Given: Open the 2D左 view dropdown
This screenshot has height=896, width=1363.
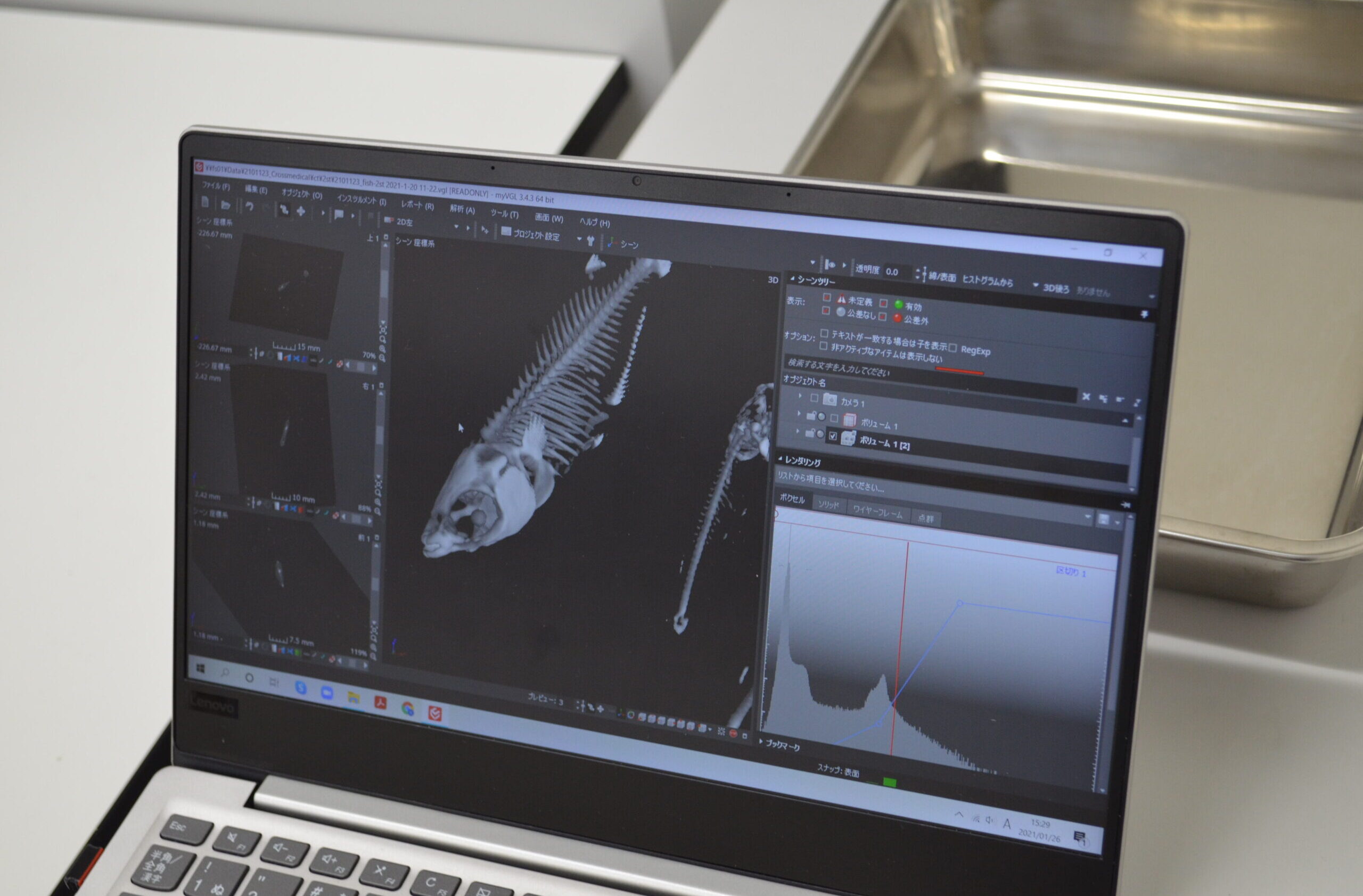Looking at the screenshot, I should (x=456, y=227).
